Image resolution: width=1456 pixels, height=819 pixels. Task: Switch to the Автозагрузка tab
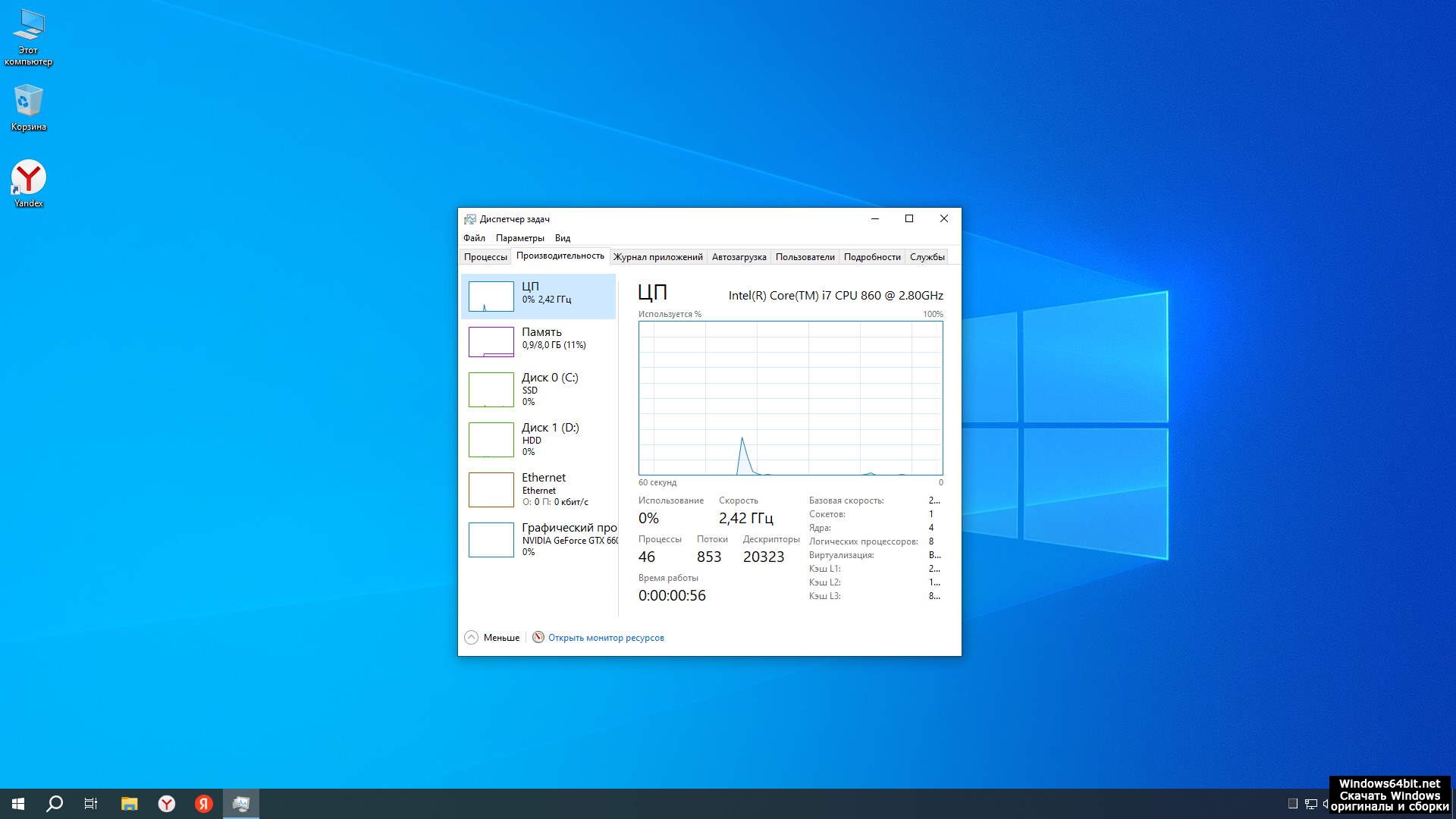(739, 257)
